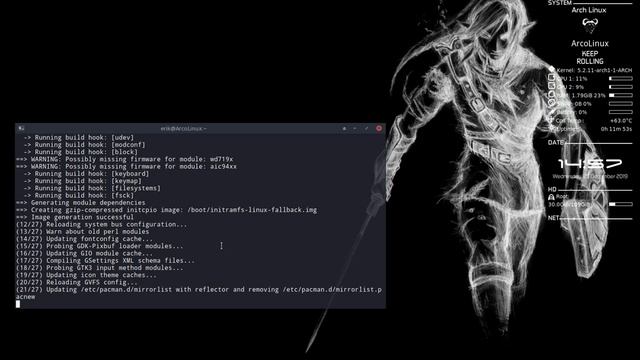Click the KEEP ROLLING text
The image size is (640, 360).
590,58
